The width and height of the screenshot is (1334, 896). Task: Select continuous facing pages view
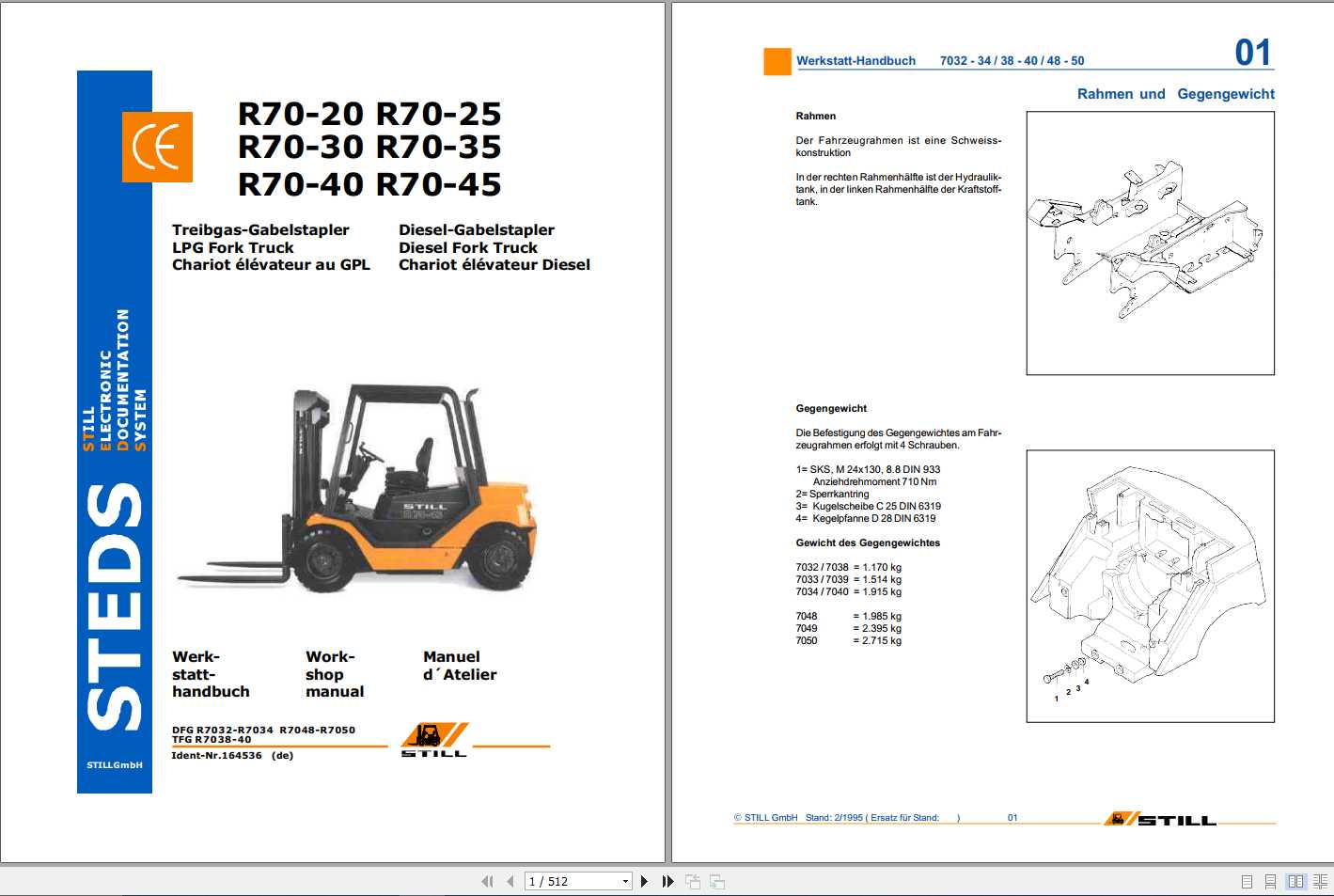[x=1320, y=881]
